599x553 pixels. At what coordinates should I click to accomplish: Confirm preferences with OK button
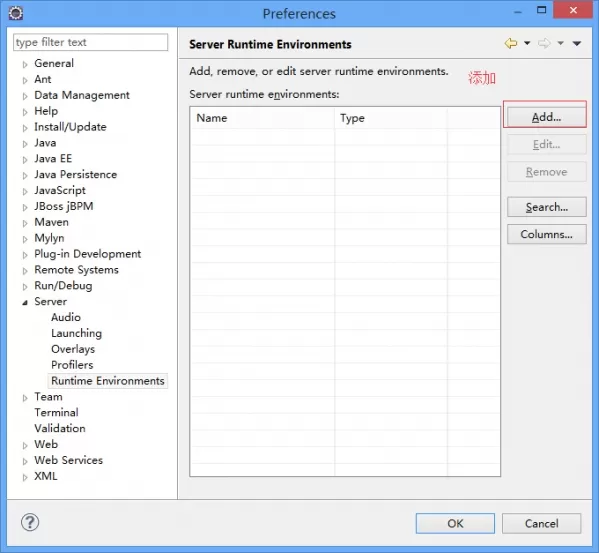pyautogui.click(x=455, y=523)
